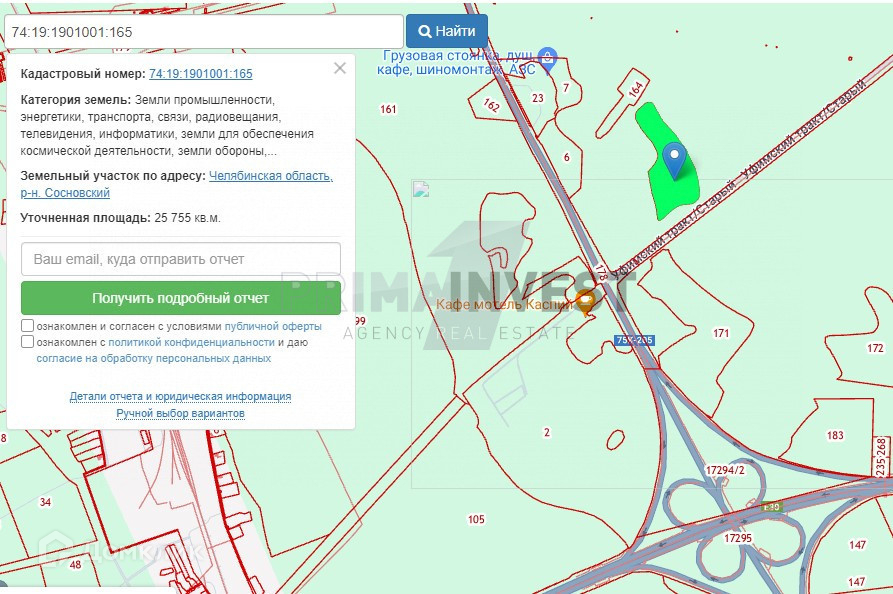
Task: Click the blue Грузовая стоянка place icon
Action: coord(547,56)
